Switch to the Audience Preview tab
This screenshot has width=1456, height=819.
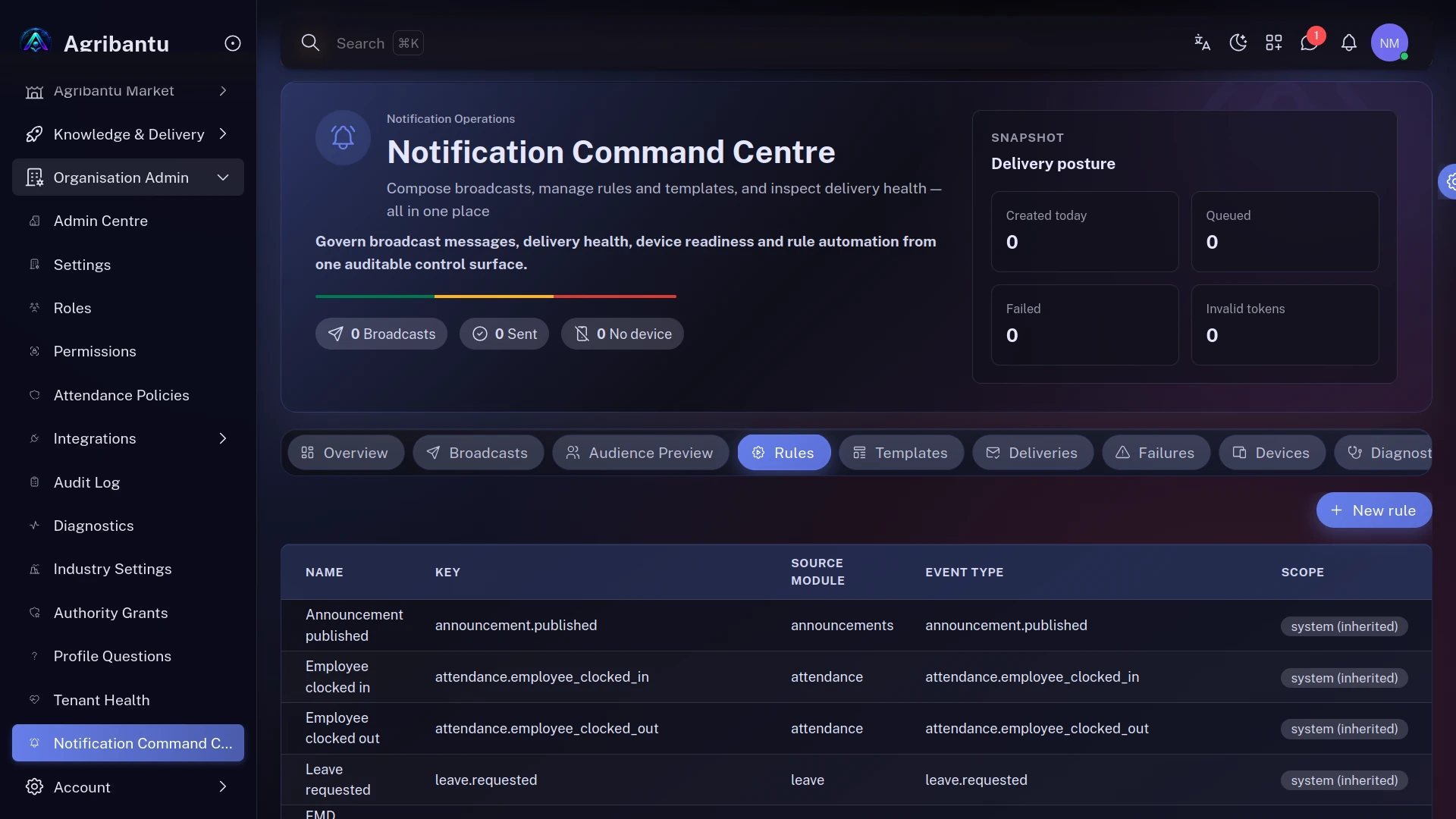click(641, 453)
